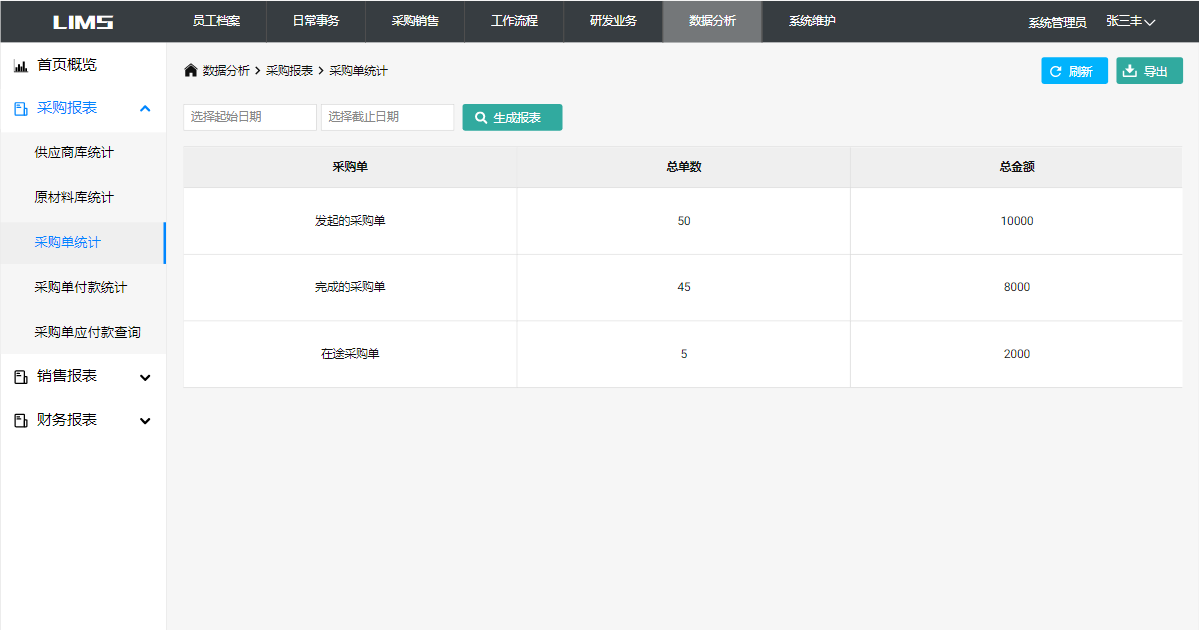Open 供应商库统计 in the sidebar

[x=74, y=153]
